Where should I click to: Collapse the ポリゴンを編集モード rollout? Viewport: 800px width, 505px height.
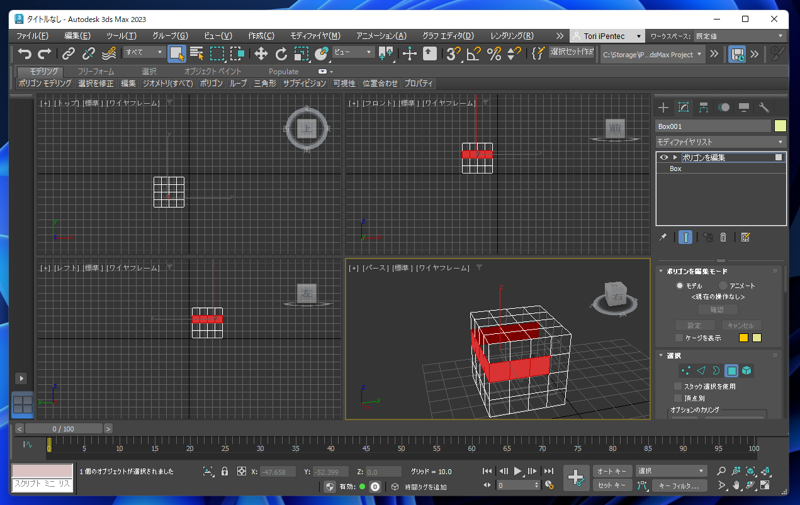[x=661, y=271]
